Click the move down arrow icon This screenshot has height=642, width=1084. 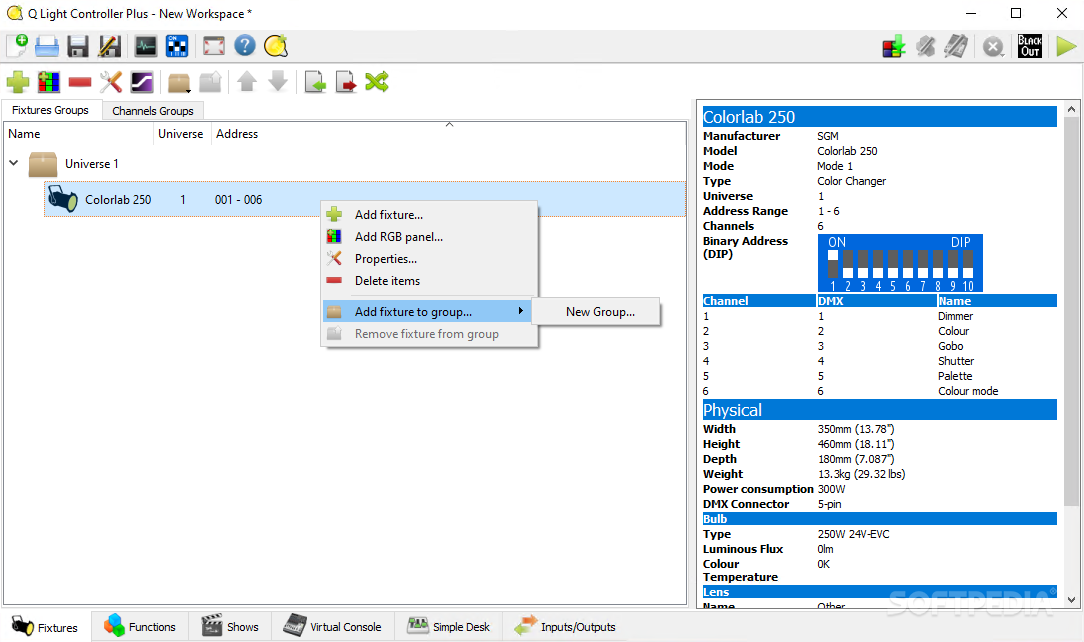coord(278,82)
